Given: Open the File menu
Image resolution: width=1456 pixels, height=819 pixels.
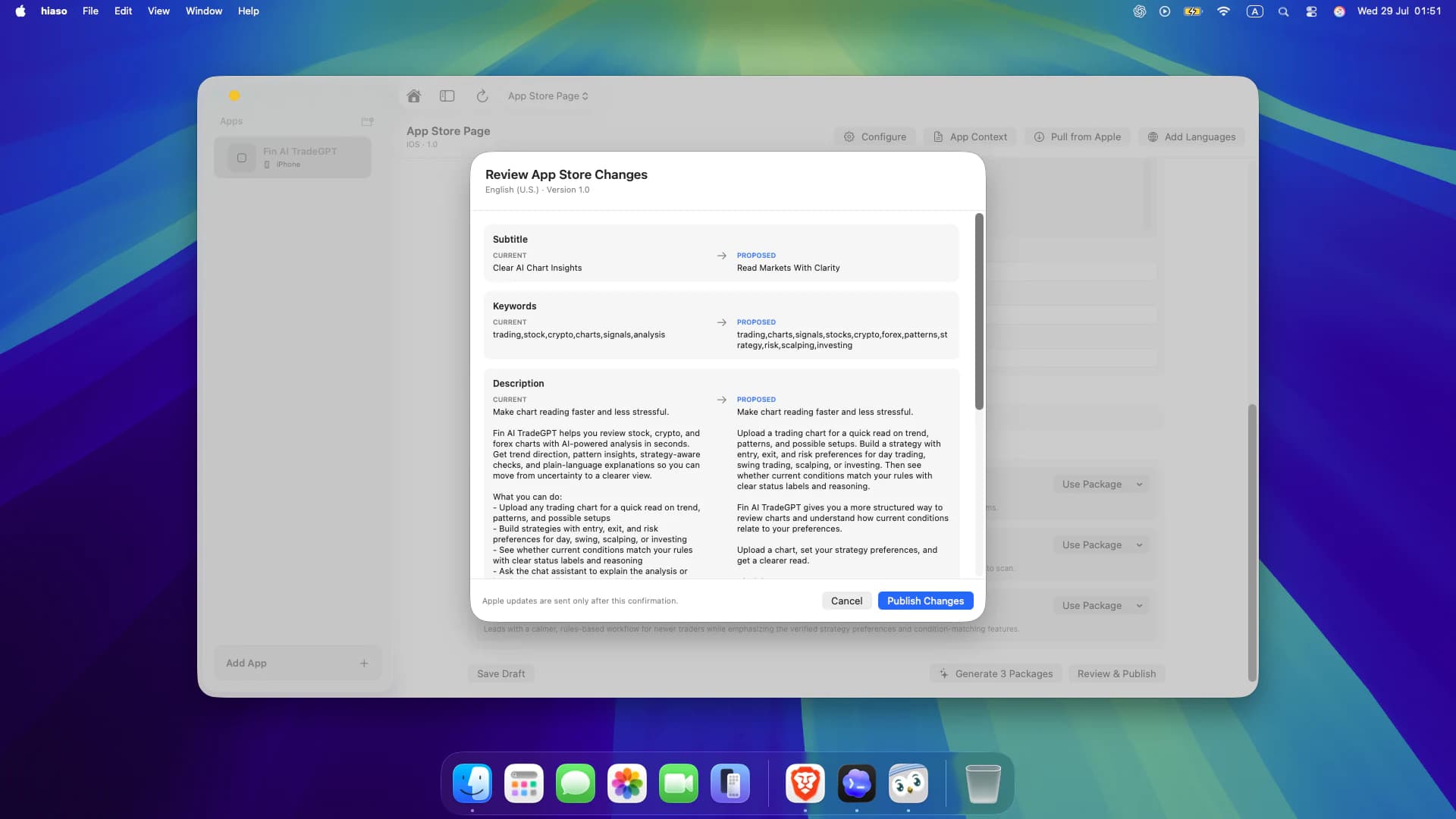Looking at the screenshot, I should (x=90, y=11).
